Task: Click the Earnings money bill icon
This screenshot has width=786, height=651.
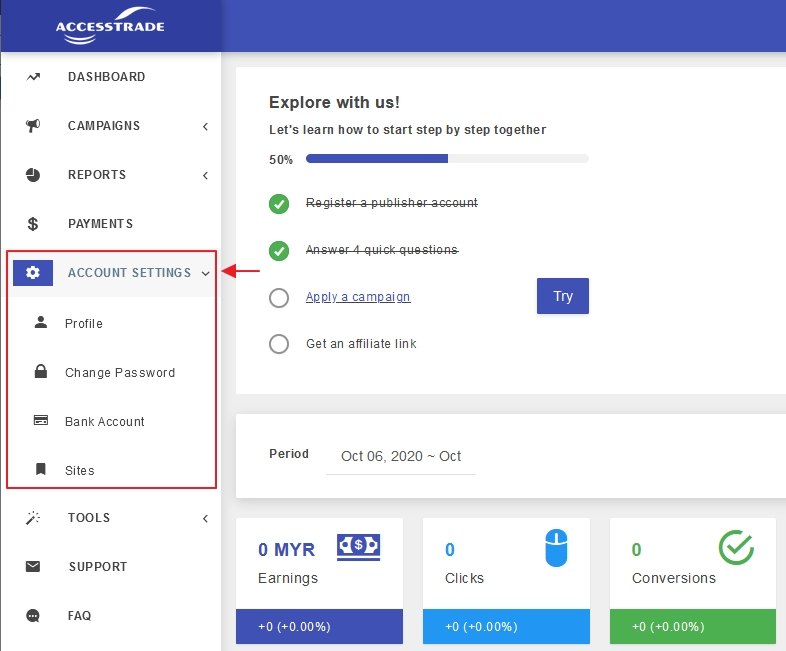Action: (x=358, y=547)
